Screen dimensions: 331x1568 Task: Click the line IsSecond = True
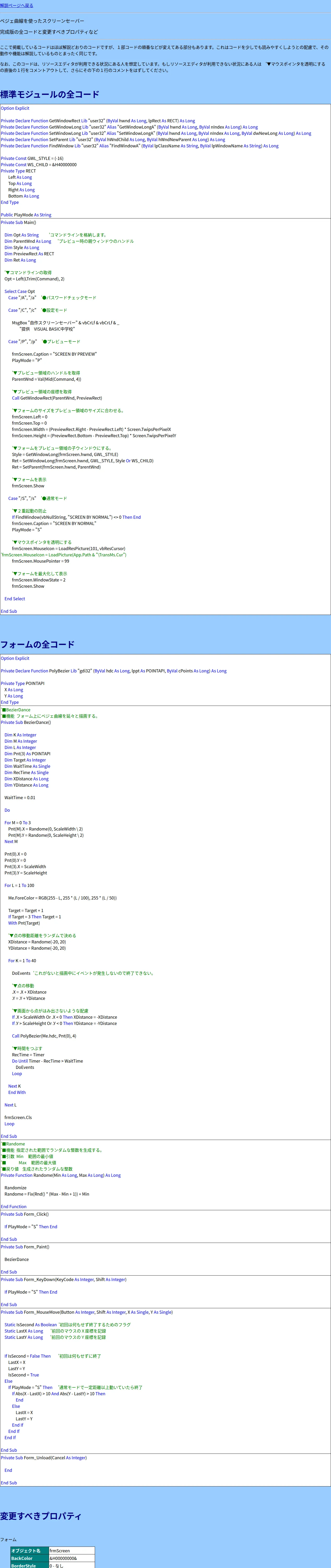tap(24, 1375)
